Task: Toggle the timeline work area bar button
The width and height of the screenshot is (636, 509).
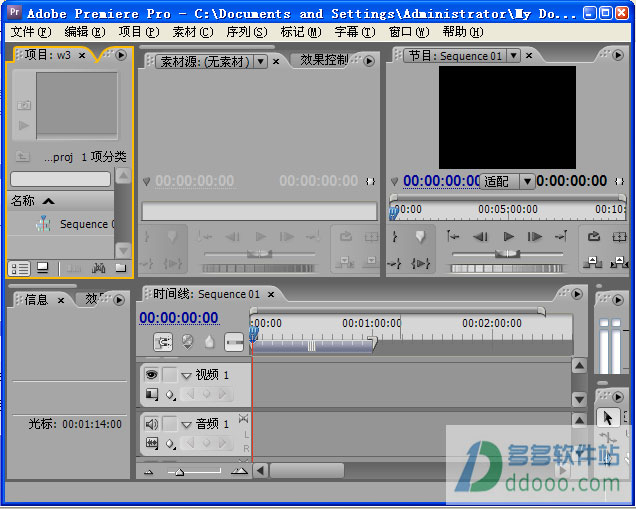Action: point(234,342)
